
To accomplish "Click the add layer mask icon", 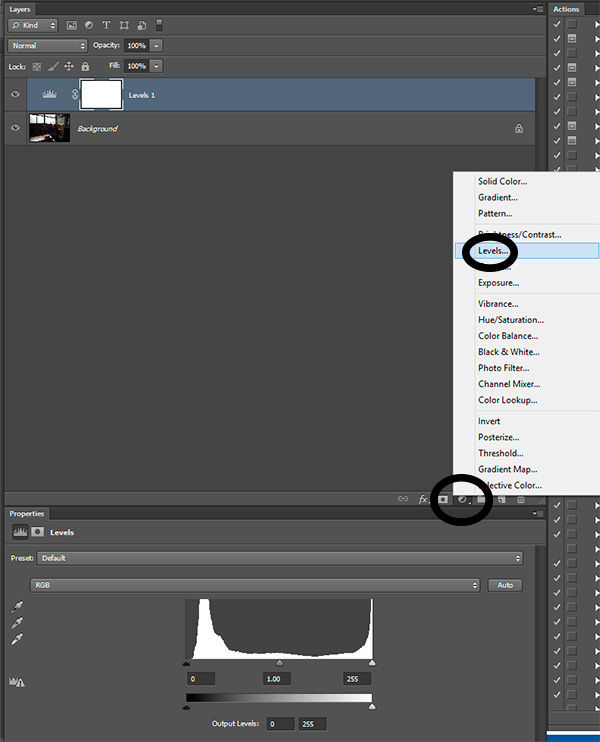I will click(x=443, y=498).
